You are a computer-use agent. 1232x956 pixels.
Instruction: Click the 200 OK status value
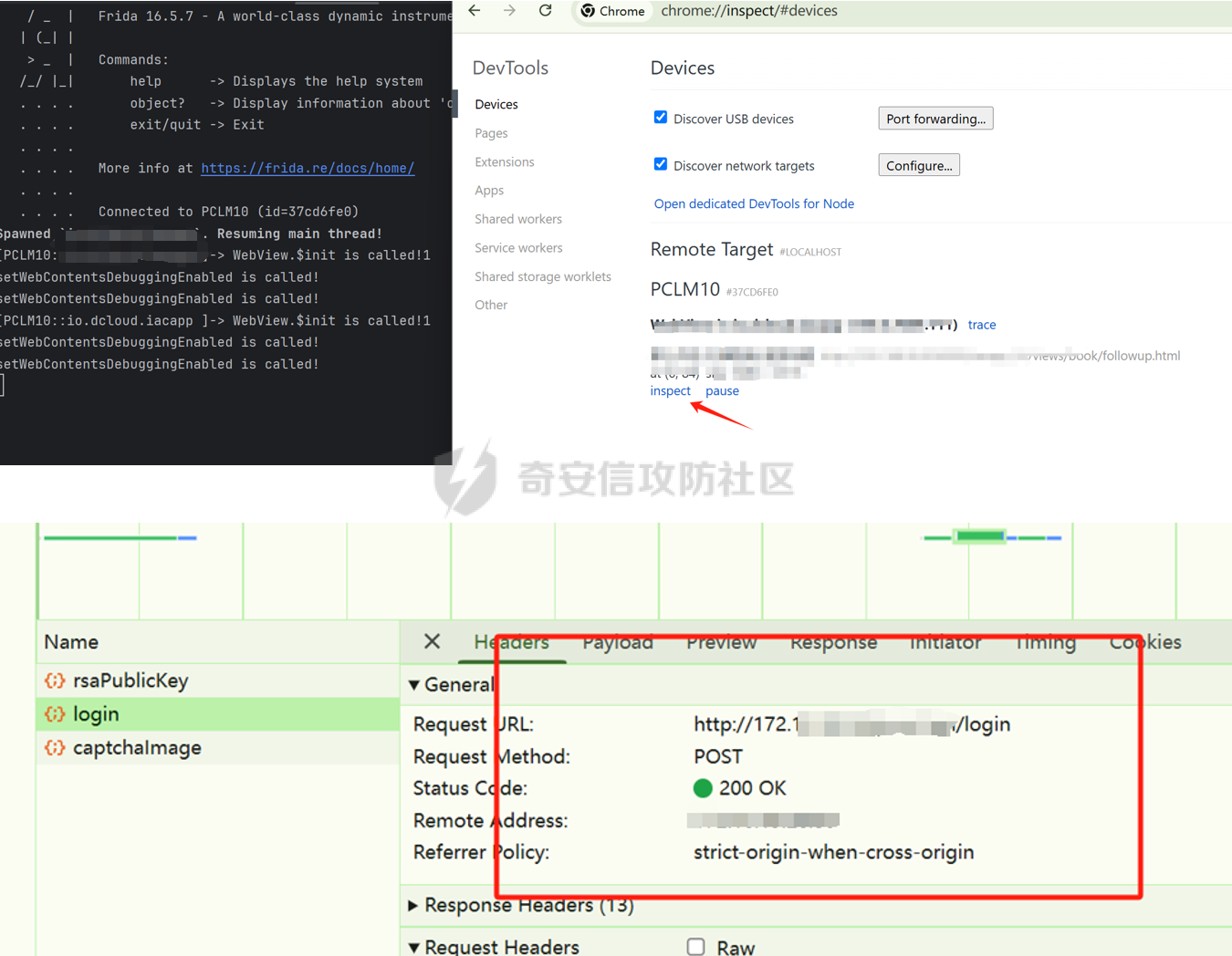739,788
